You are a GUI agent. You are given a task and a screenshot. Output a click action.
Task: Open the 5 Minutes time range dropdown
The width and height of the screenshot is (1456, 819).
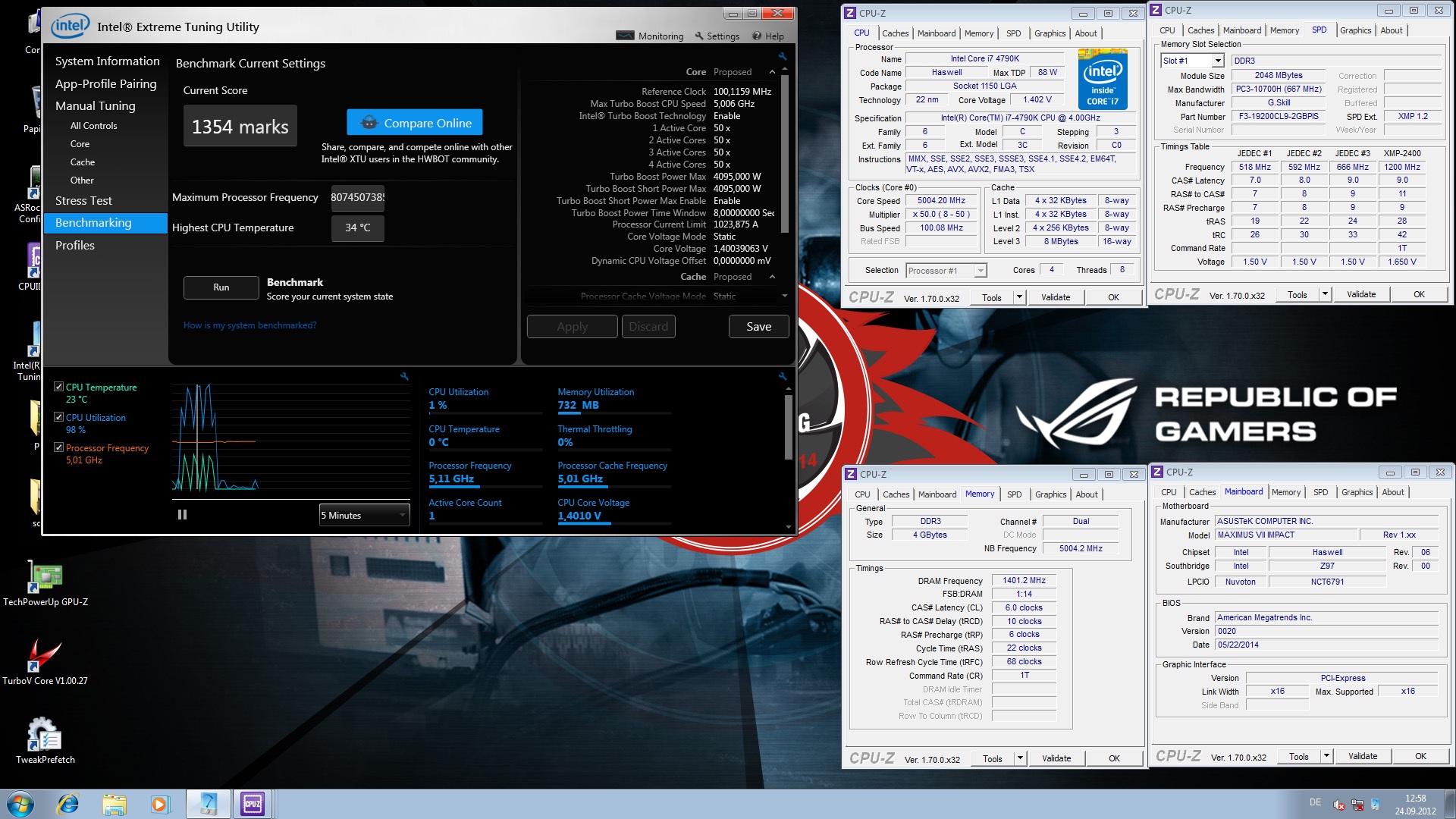(365, 515)
